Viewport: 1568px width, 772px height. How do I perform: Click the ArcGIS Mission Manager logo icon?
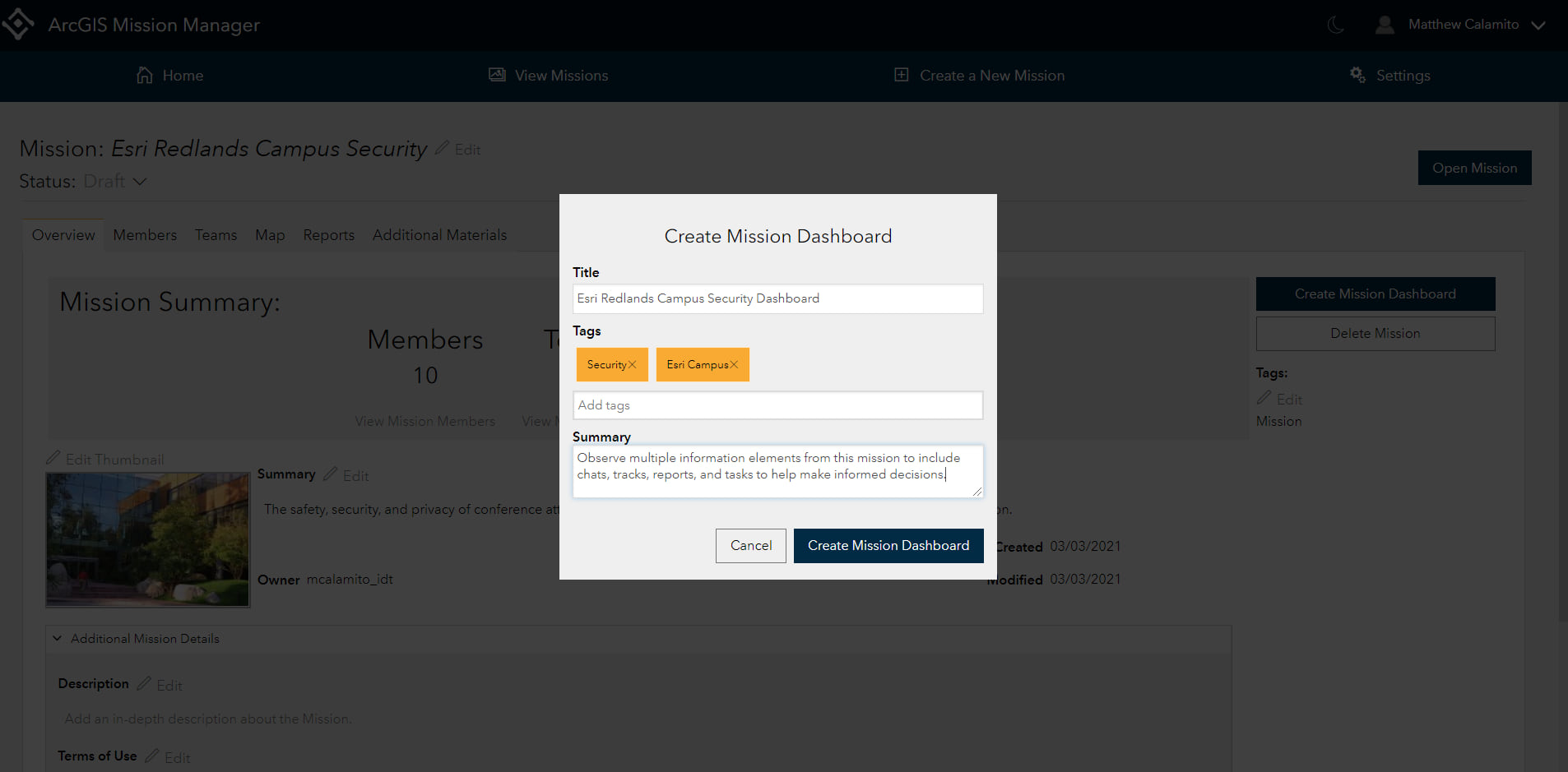pyautogui.click(x=17, y=24)
